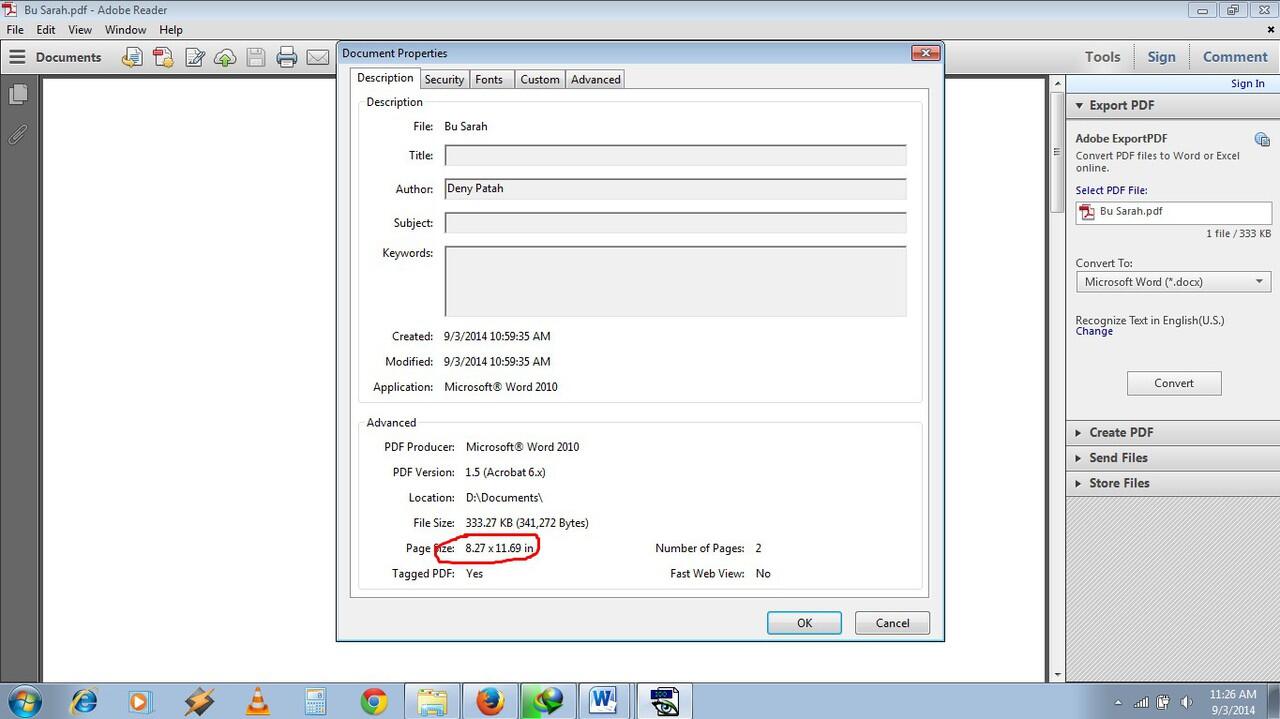Launch Internet Explorer from taskbar

click(84, 701)
